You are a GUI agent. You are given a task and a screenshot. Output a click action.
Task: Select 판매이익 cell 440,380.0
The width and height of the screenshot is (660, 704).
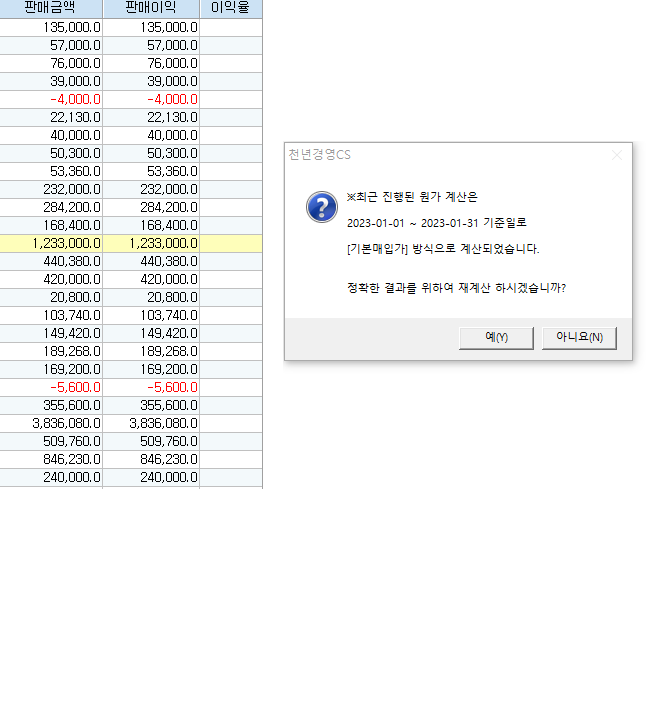click(151, 261)
